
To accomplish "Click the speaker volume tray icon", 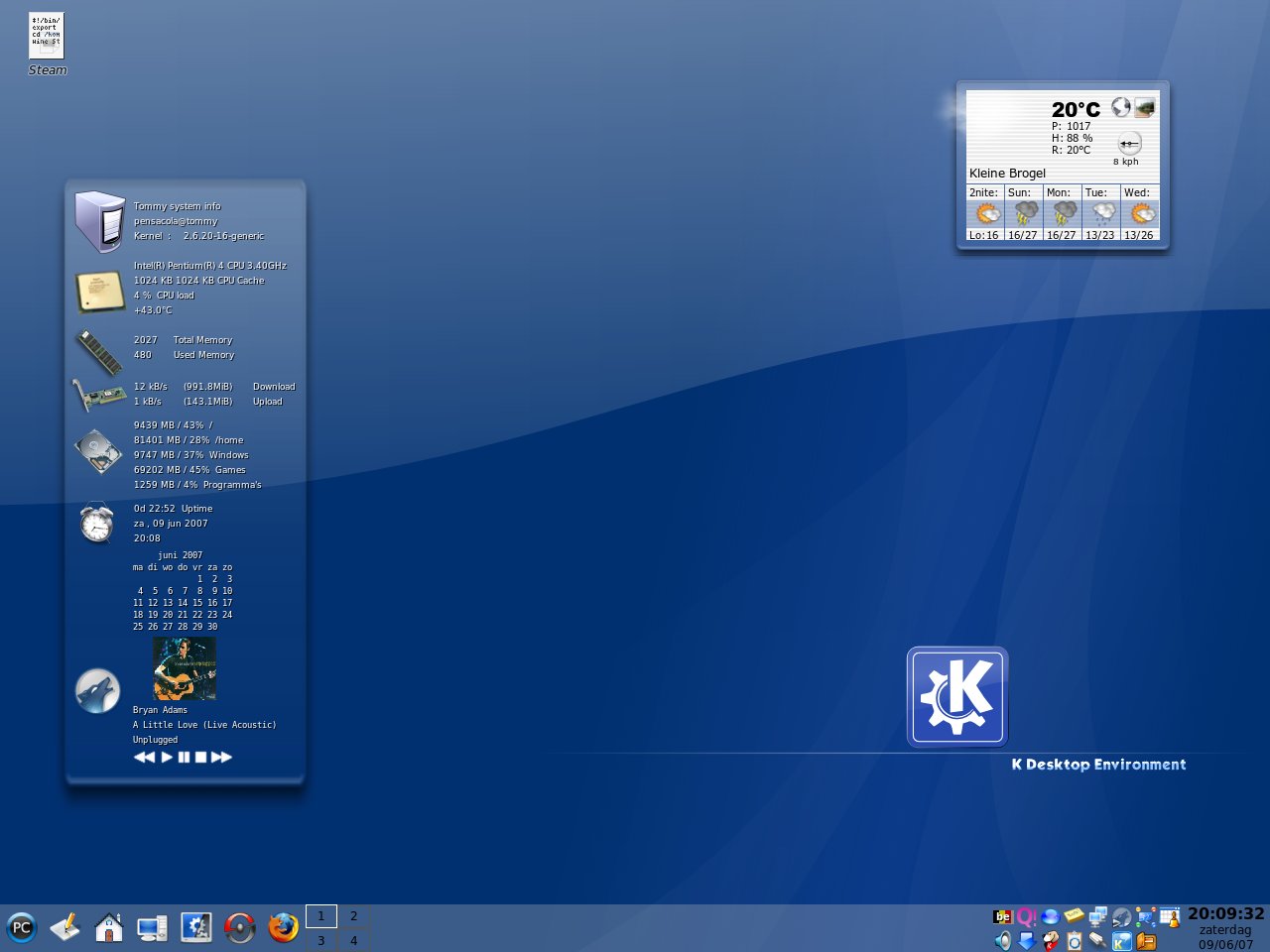I will click(1003, 940).
